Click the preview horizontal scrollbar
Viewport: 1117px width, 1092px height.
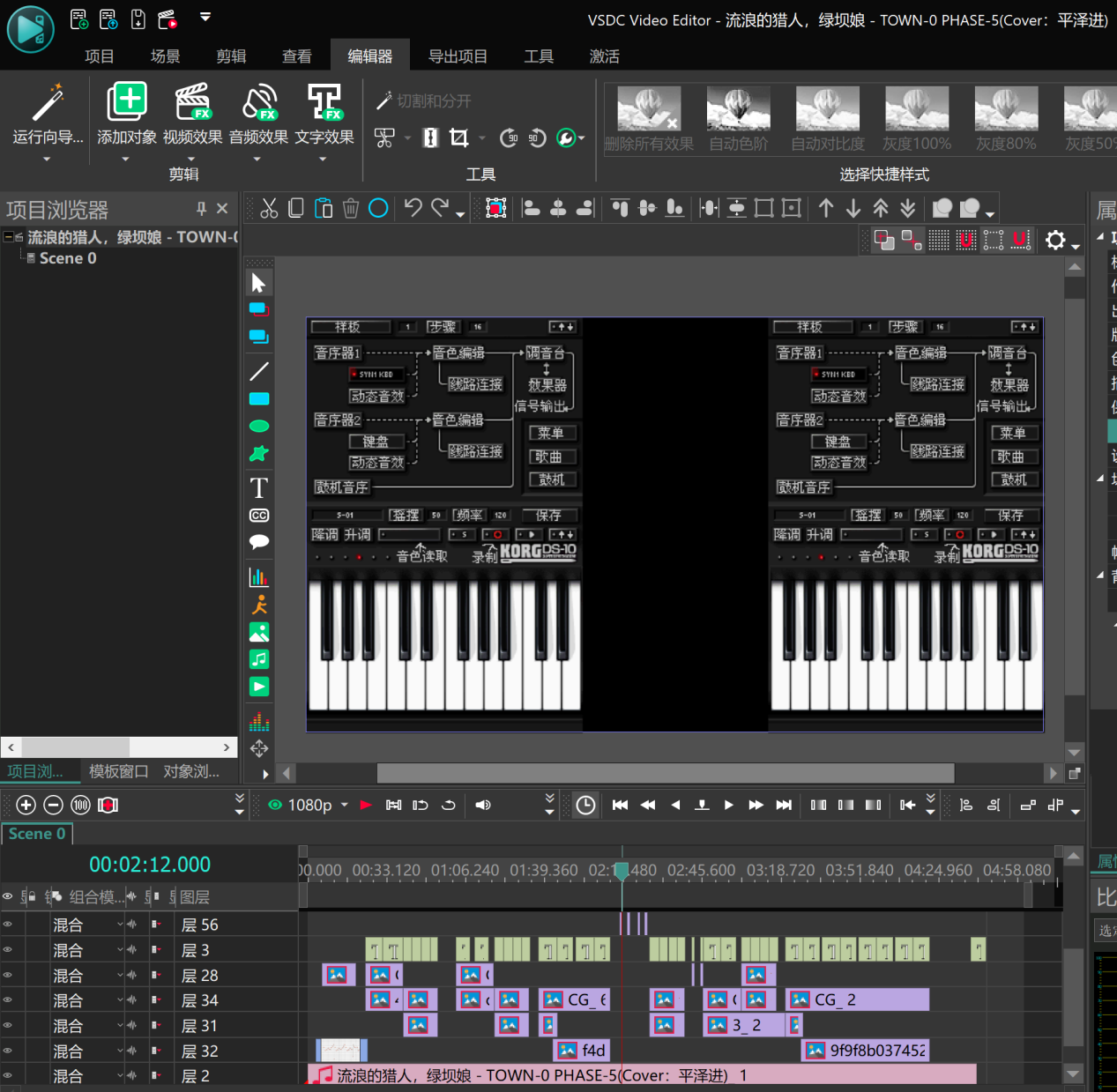(666, 773)
